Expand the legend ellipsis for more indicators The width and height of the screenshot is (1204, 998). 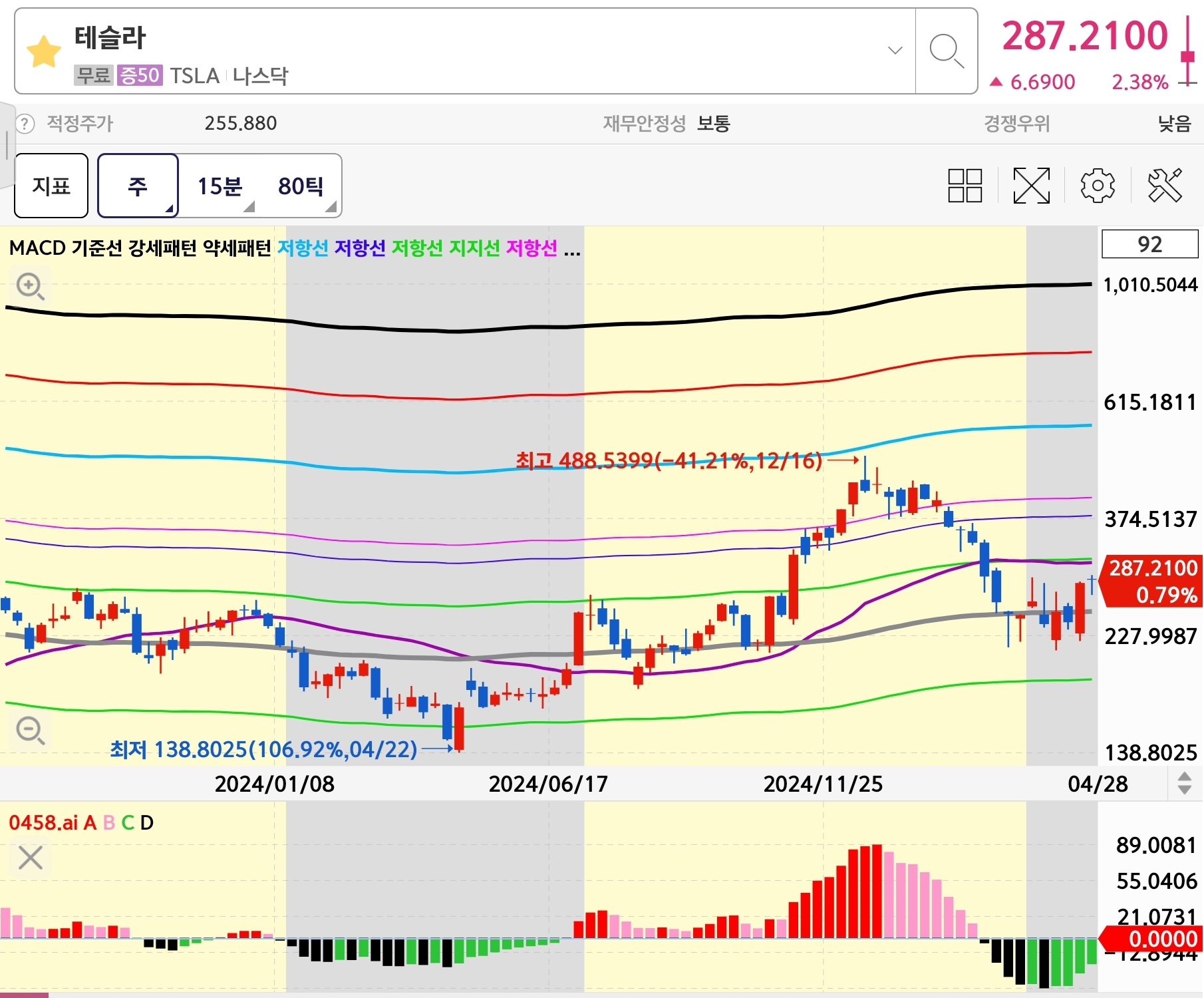pyautogui.click(x=572, y=251)
